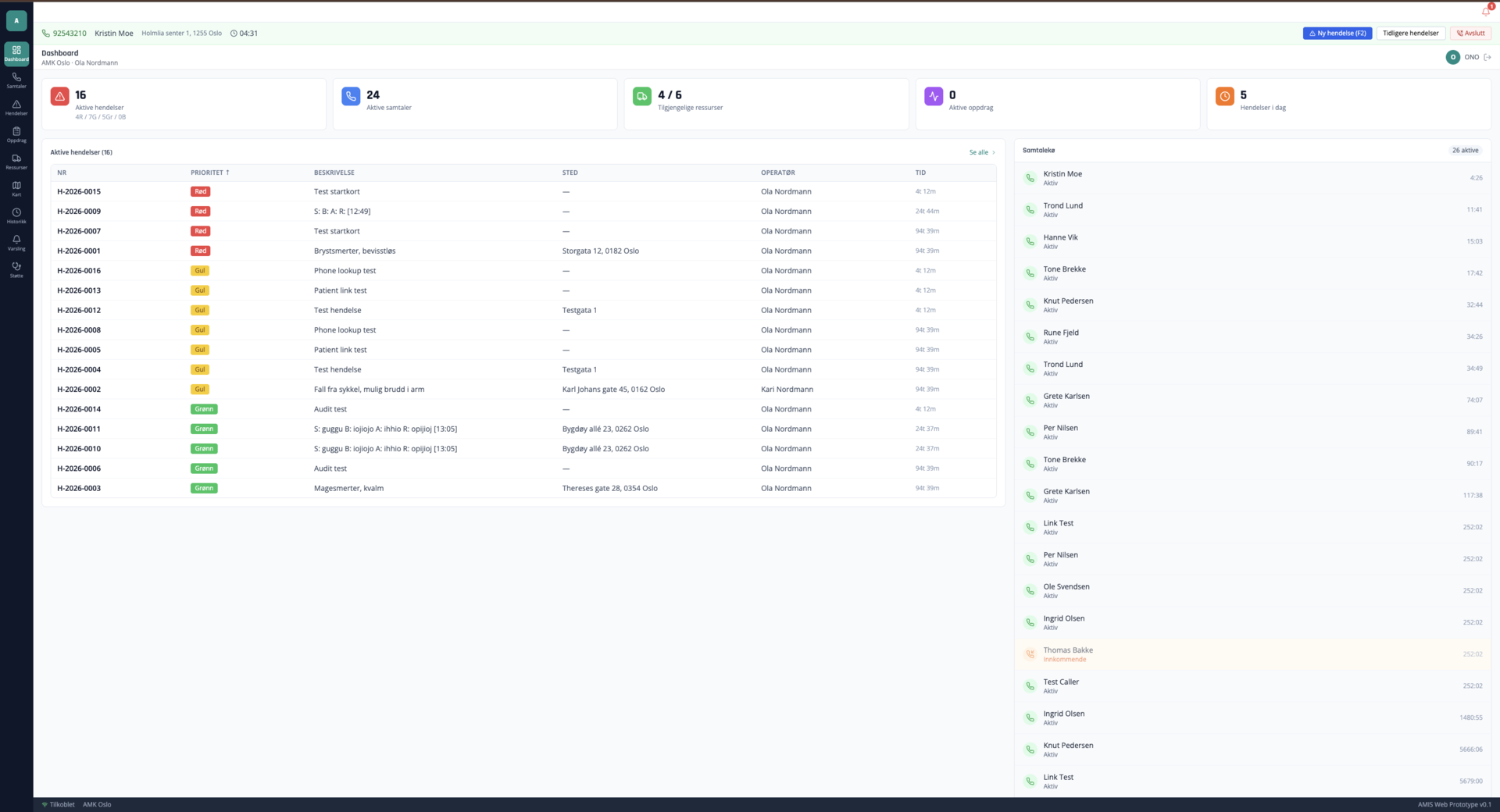Click the incoming call icon for Thomas Bakke
The height and width of the screenshot is (812, 1500).
coord(1030,654)
